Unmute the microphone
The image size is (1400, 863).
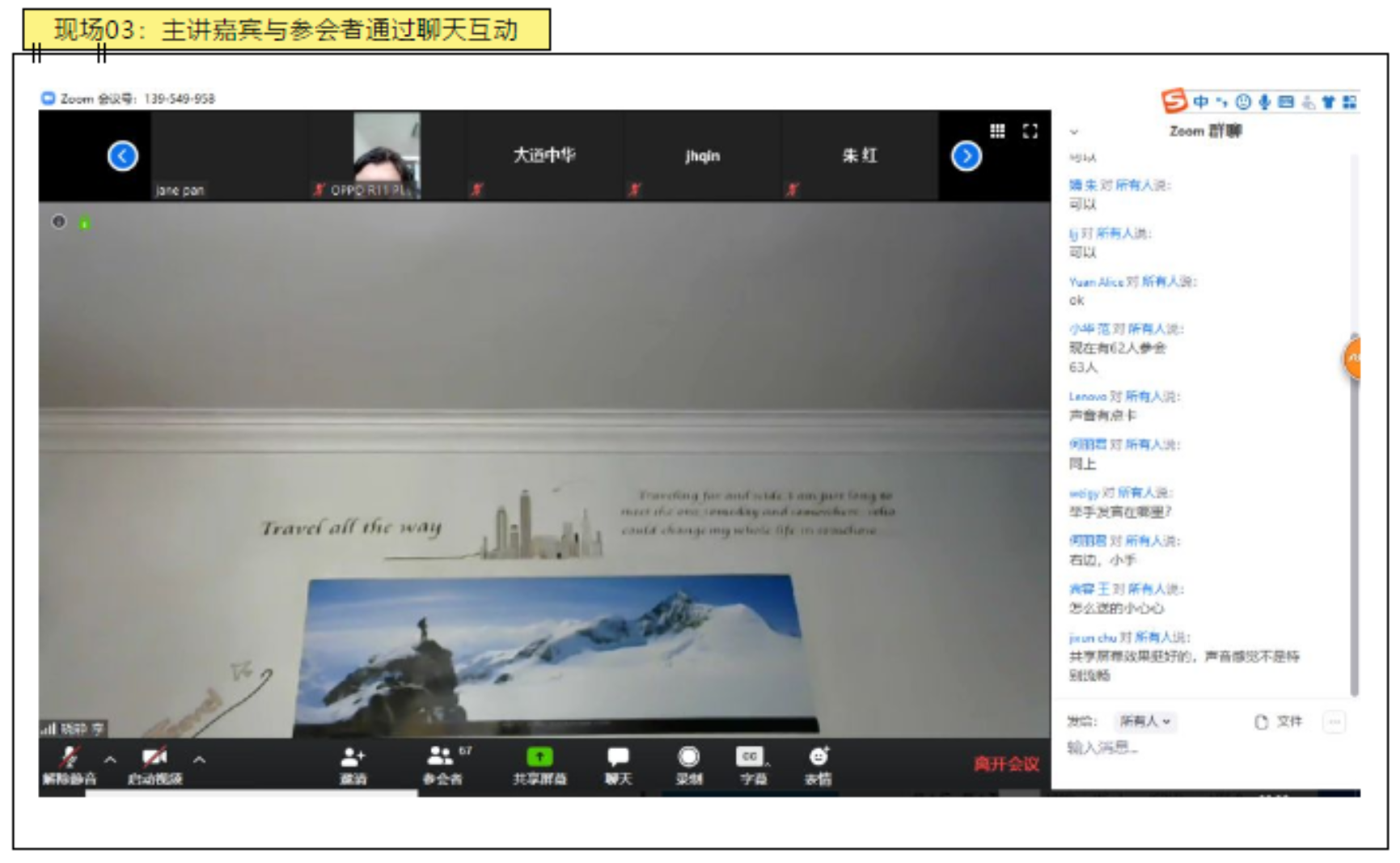[x=69, y=761]
